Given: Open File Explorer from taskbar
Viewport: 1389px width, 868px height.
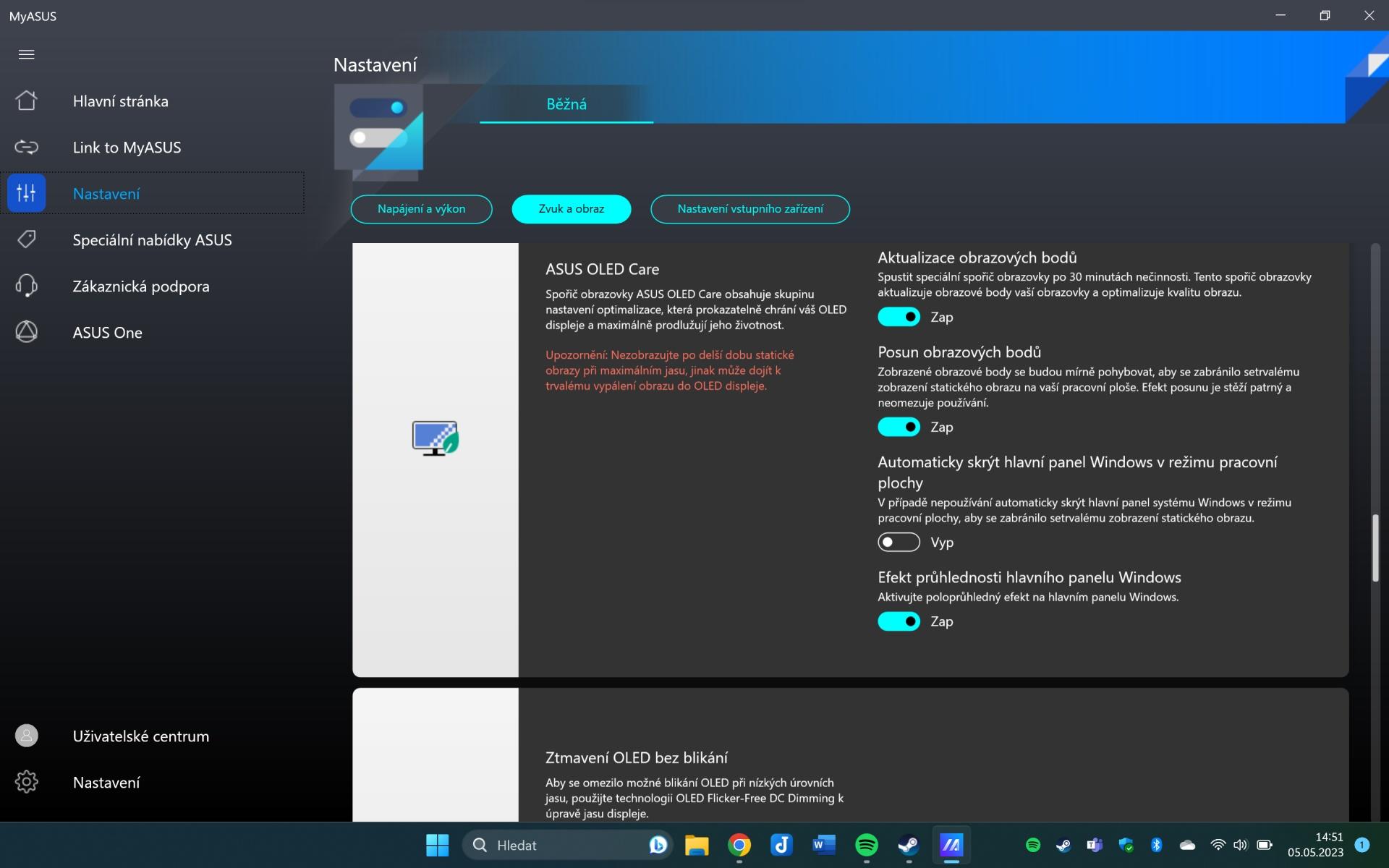Looking at the screenshot, I should click(x=697, y=845).
